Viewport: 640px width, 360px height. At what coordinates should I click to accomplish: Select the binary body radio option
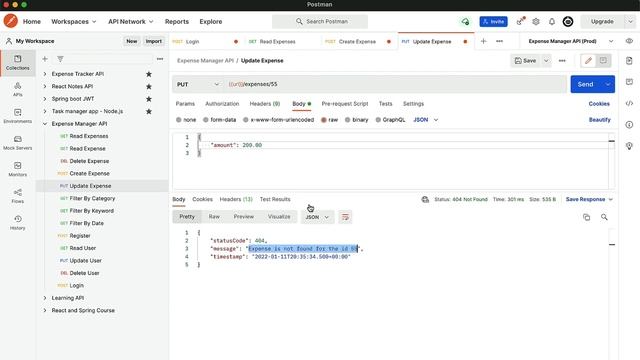(347, 120)
